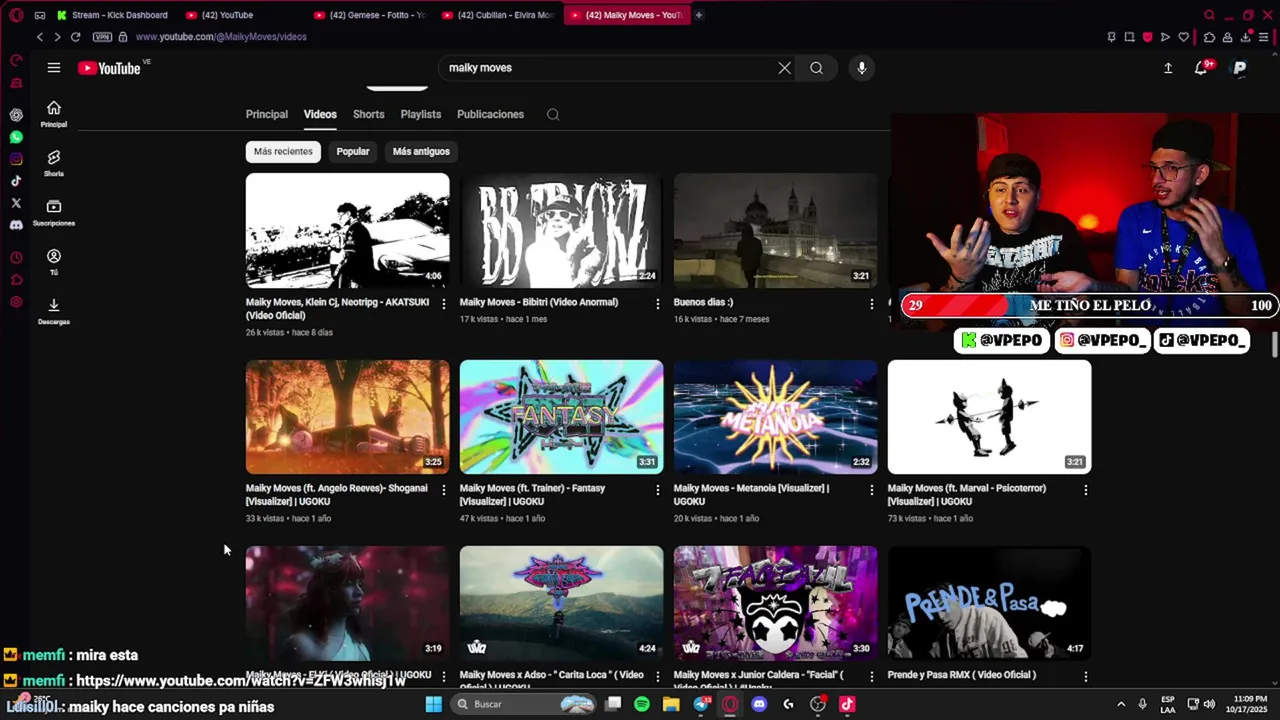Open the Bibitri video thumbnail
The width and height of the screenshot is (1280, 720).
coord(561,230)
